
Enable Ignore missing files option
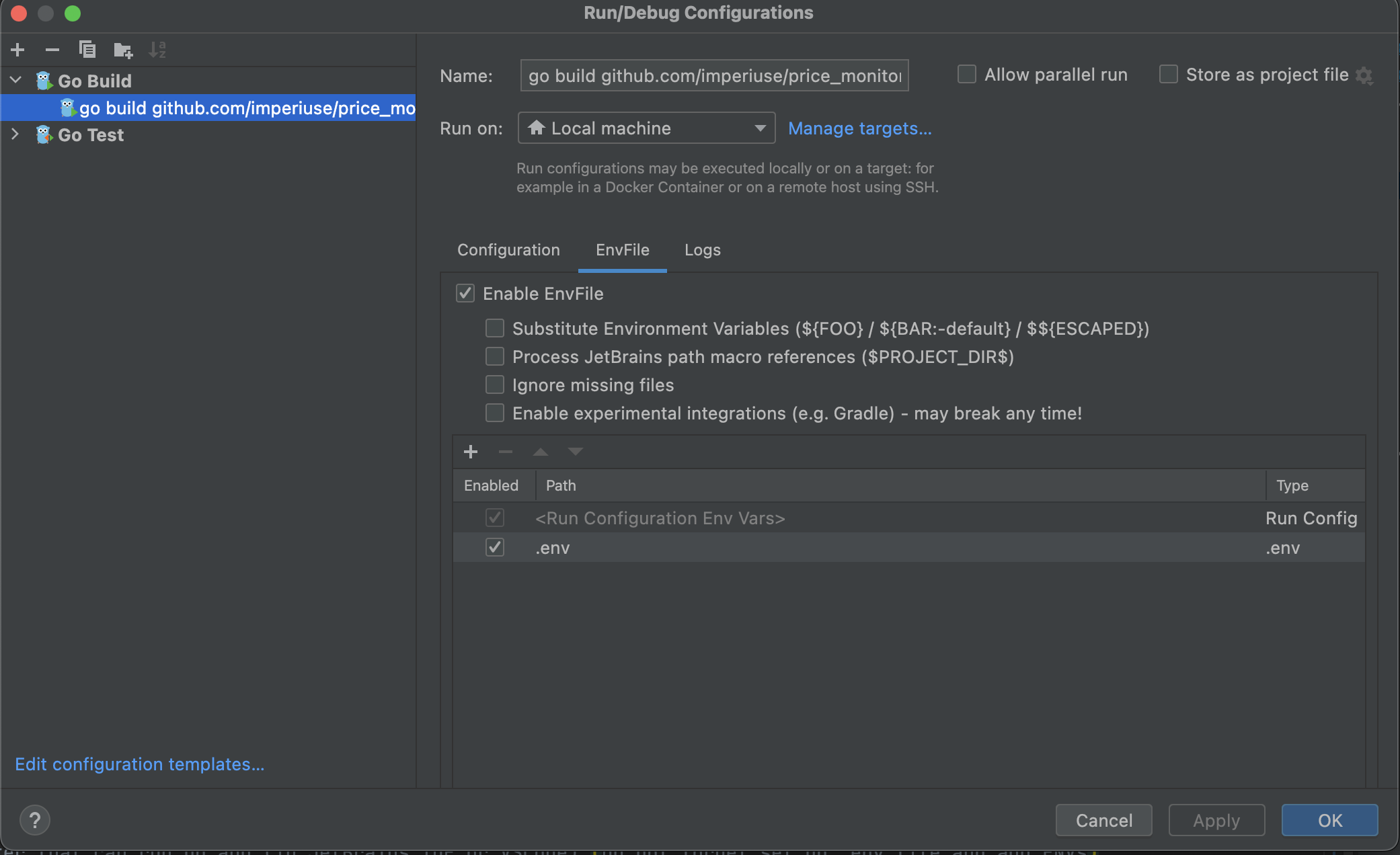pyautogui.click(x=495, y=385)
